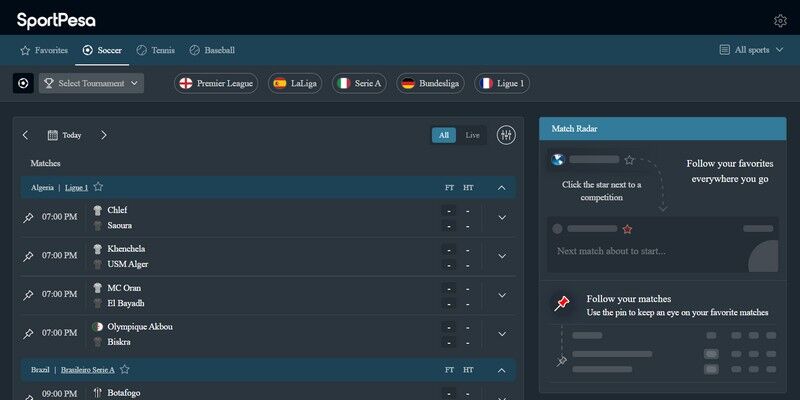The image size is (800, 400).
Task: Click the MC Oran team jersey icon
Action: coord(97,288)
